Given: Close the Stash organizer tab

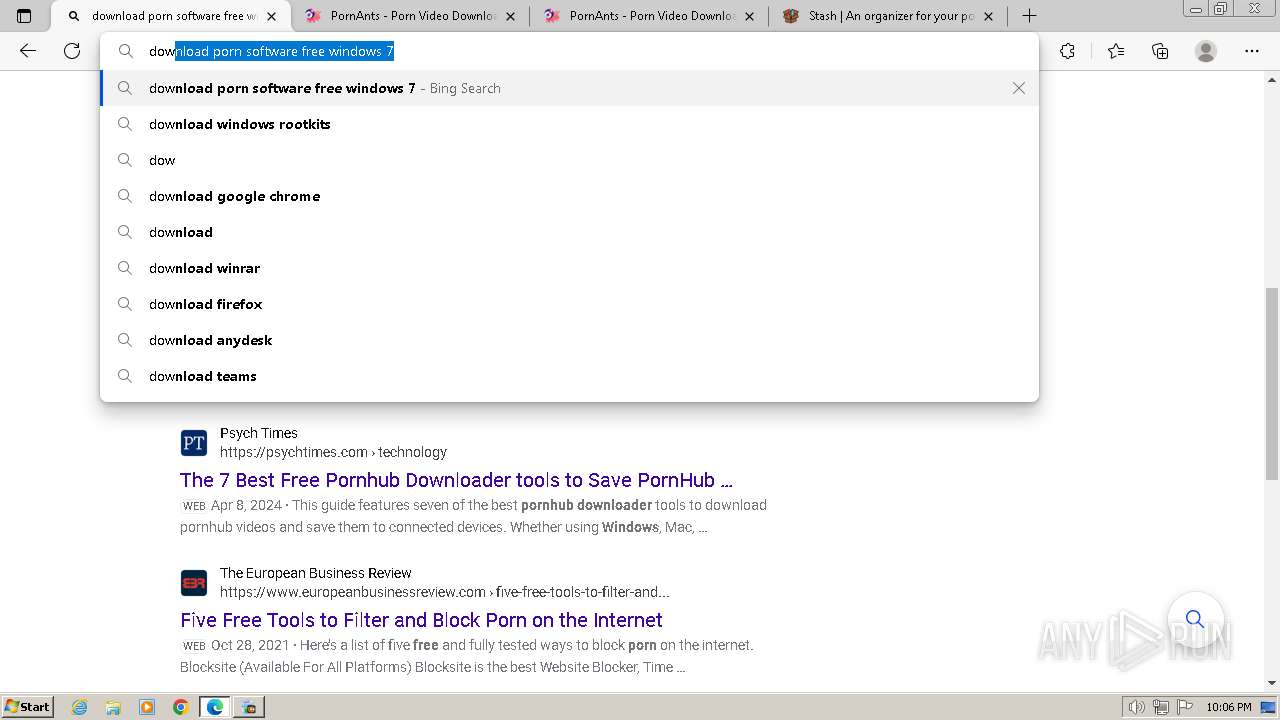Looking at the screenshot, I should coord(988,16).
